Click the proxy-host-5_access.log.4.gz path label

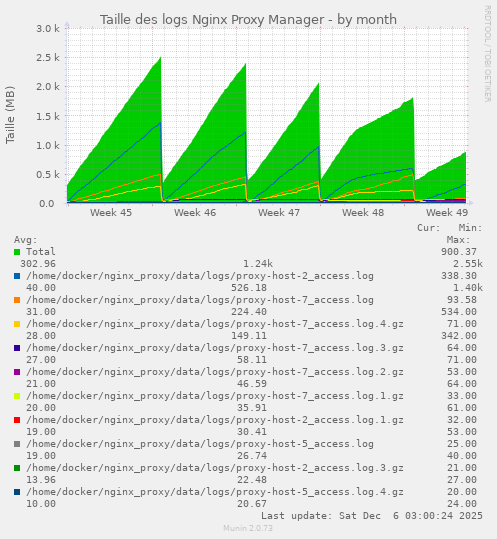(x=215, y=492)
